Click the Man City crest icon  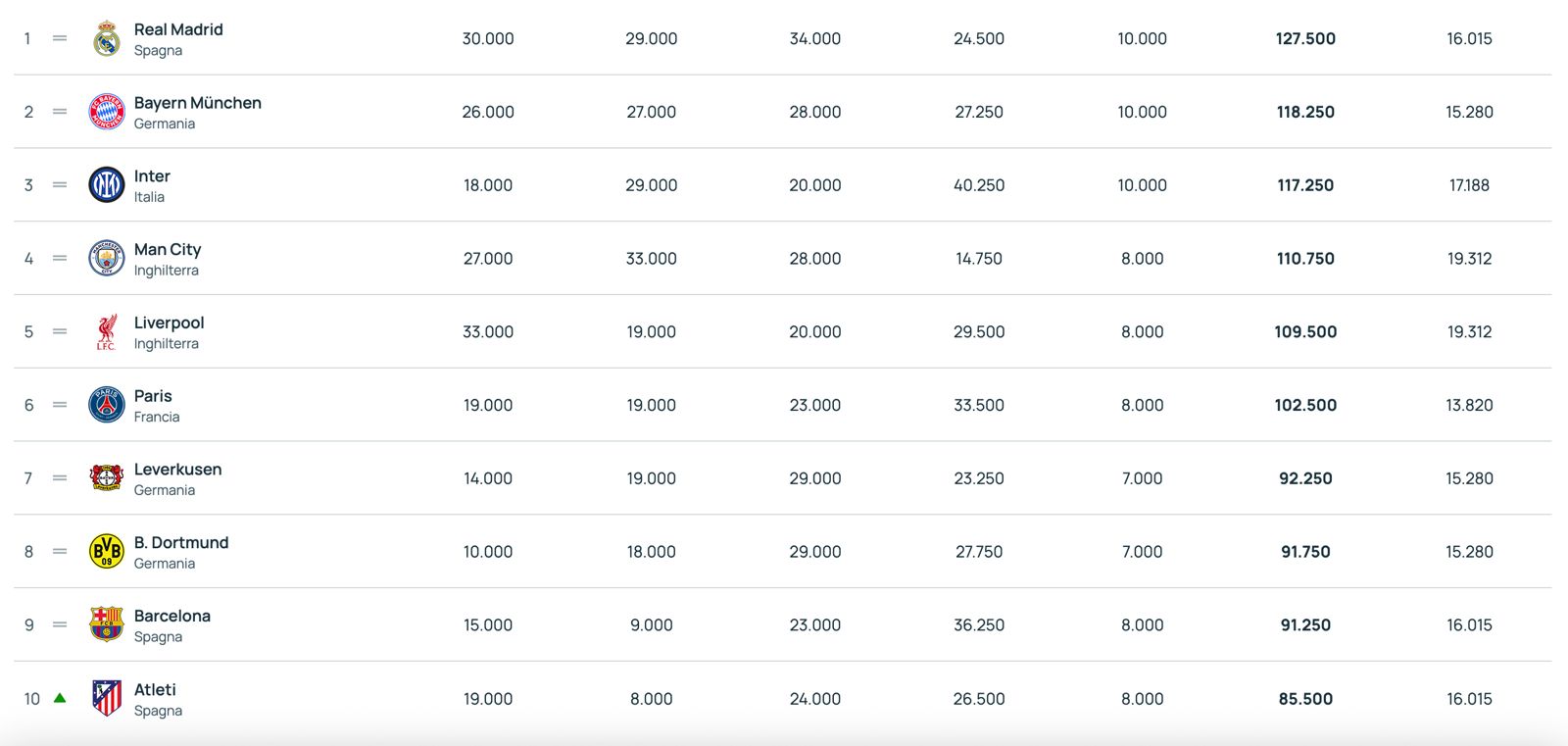pos(107,259)
